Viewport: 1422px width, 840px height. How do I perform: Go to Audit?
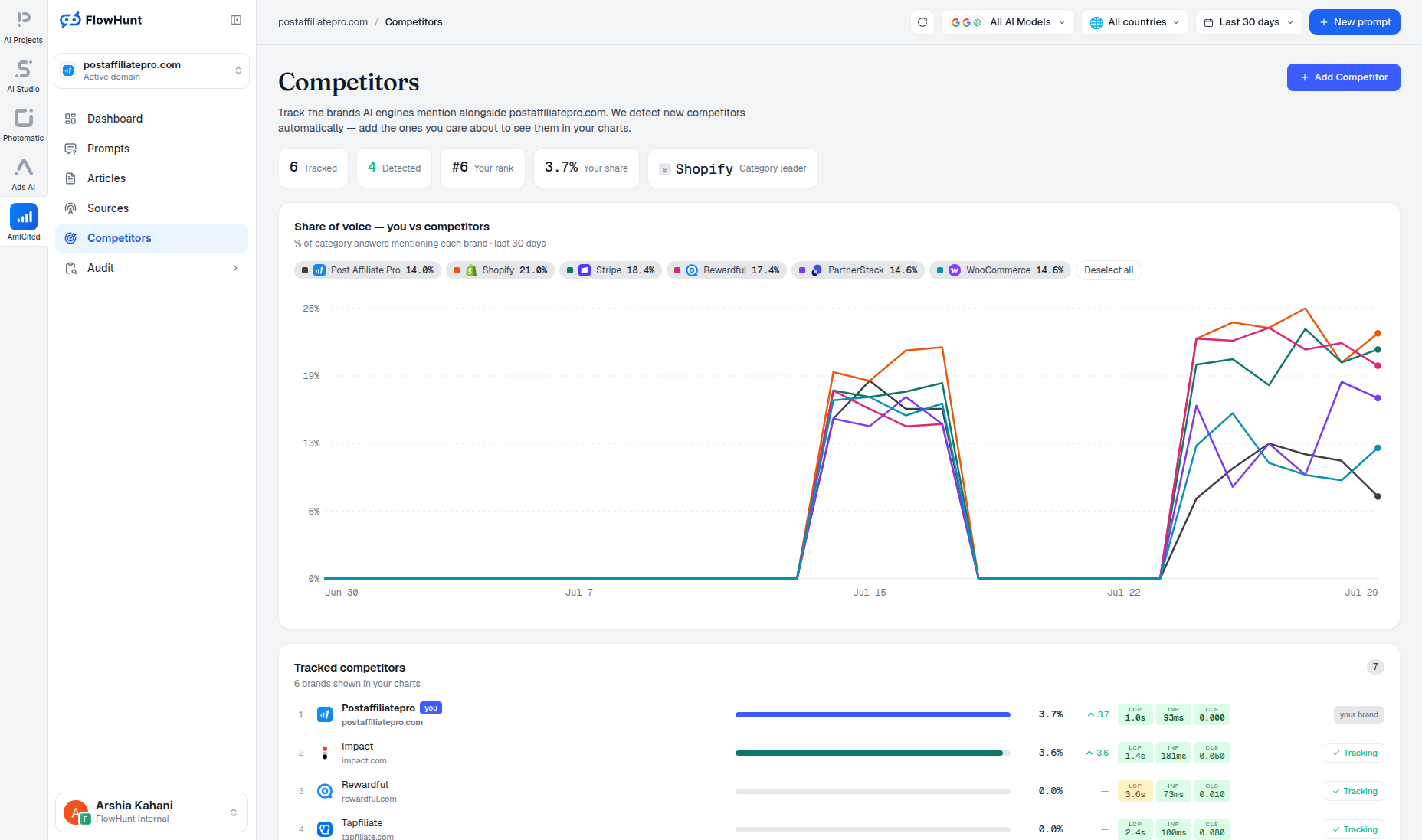click(x=152, y=268)
